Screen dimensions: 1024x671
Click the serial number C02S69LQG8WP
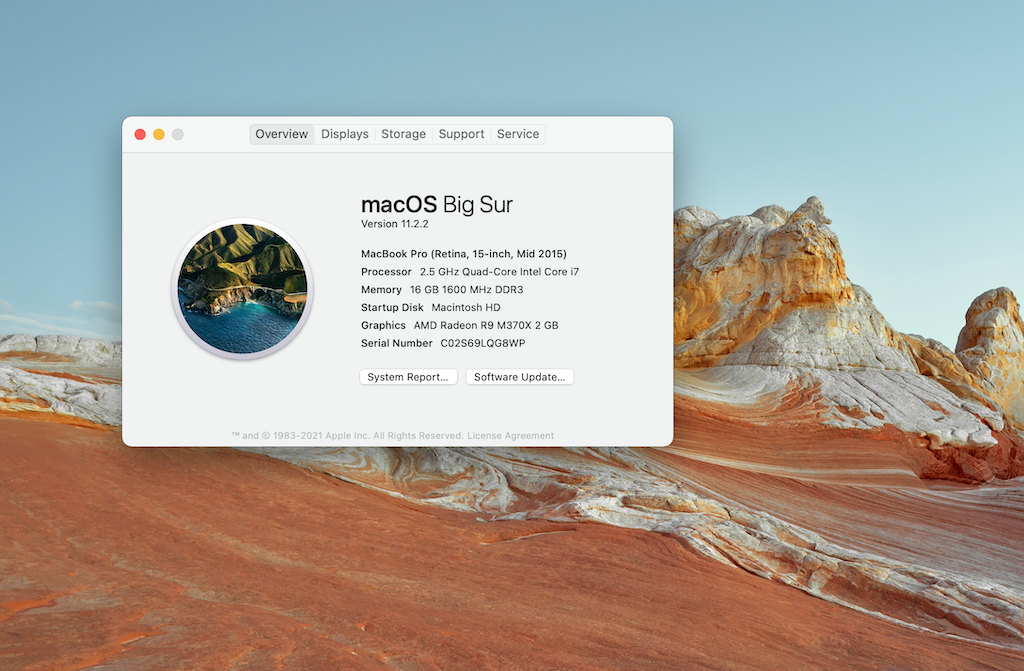point(482,343)
